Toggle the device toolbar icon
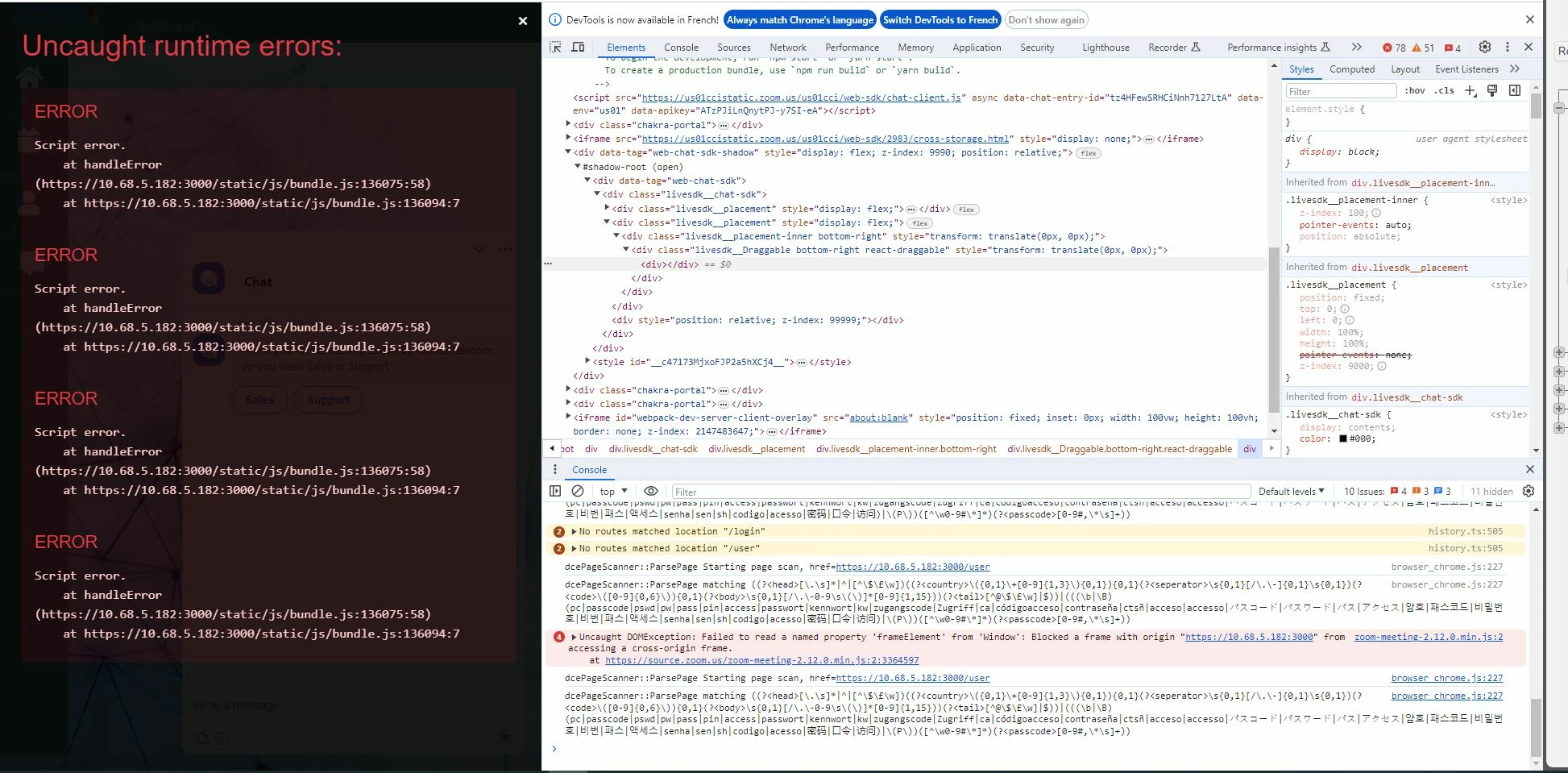The image size is (1568, 773). coord(578,47)
